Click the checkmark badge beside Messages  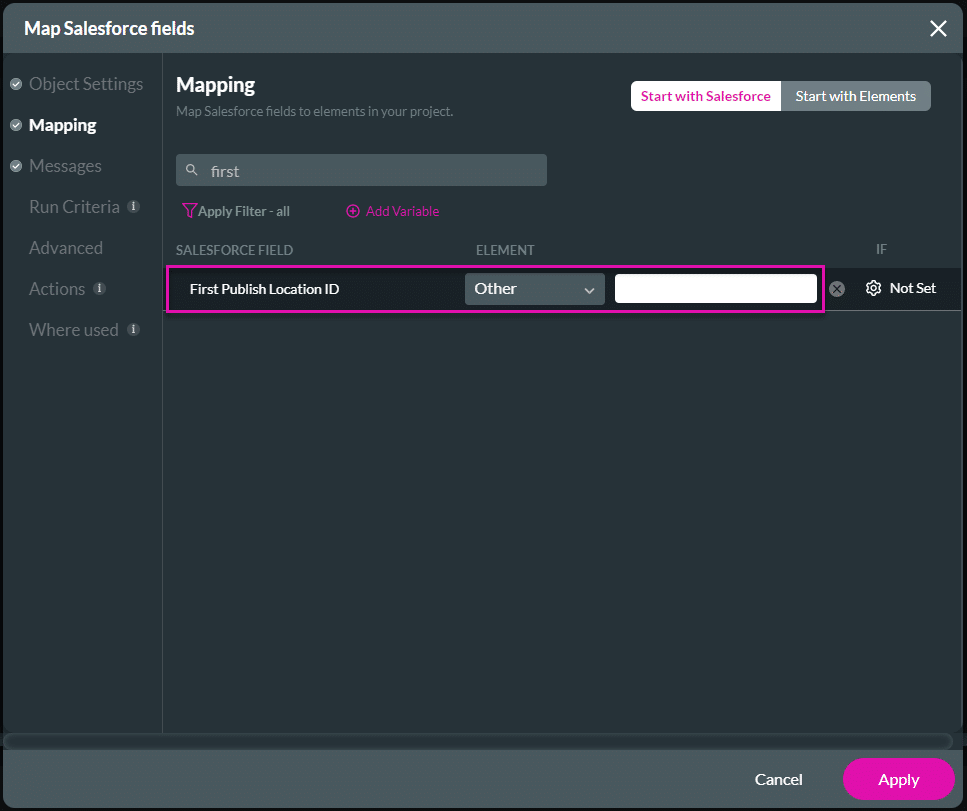16,166
